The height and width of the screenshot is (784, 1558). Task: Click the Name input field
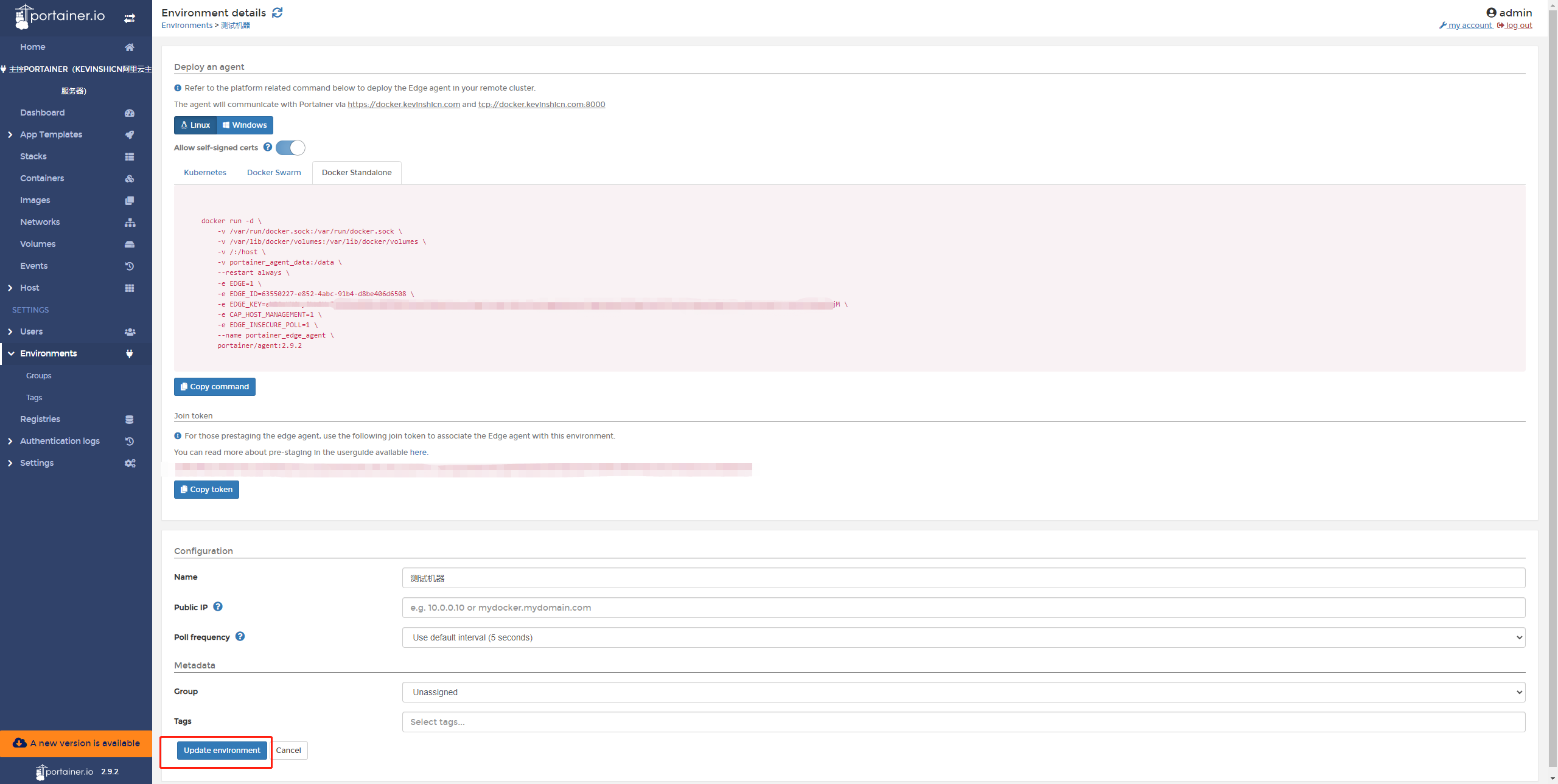(x=963, y=578)
